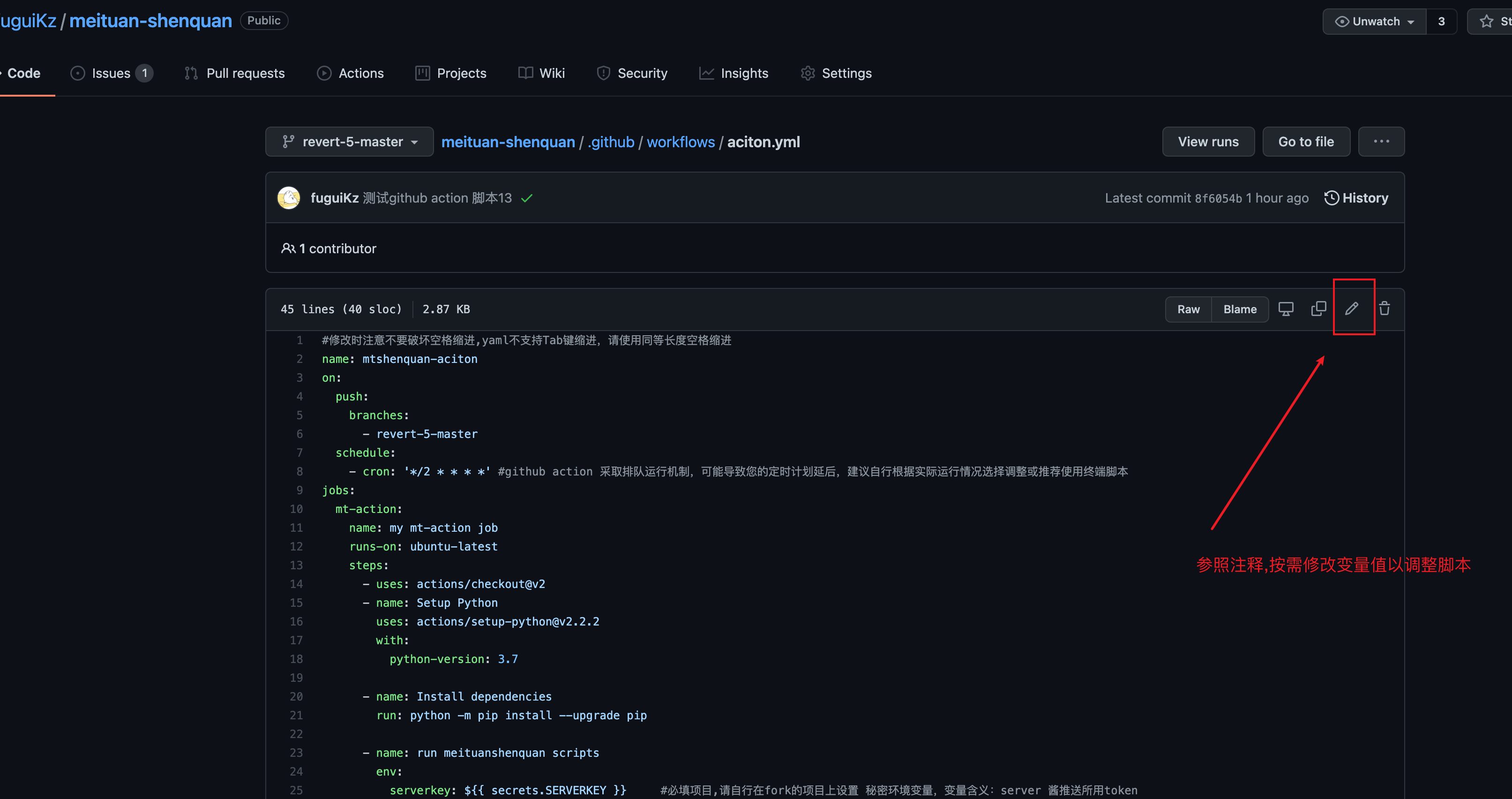Click line number 13
The image size is (1512, 799).
click(296, 565)
